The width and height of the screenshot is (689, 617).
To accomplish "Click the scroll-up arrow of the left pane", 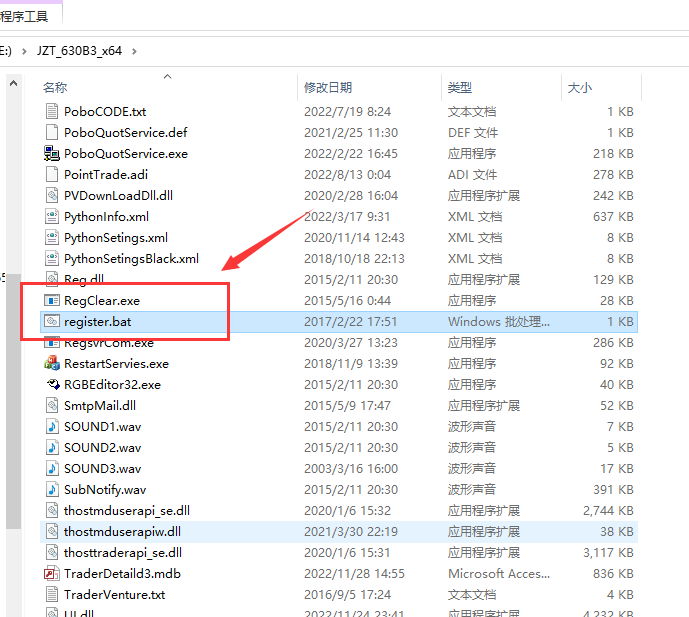I will click(14, 83).
